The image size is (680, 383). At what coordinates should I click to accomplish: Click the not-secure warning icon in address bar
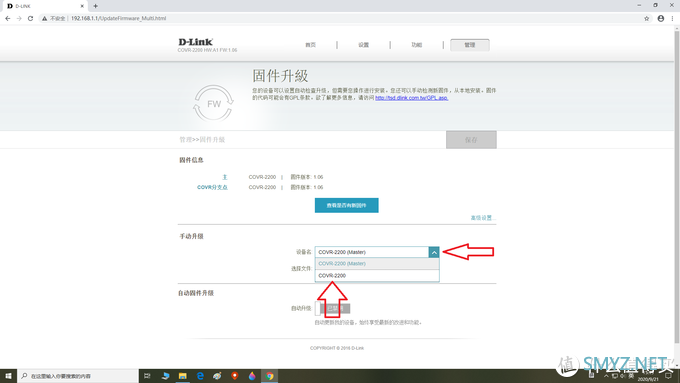pyautogui.click(x=44, y=18)
